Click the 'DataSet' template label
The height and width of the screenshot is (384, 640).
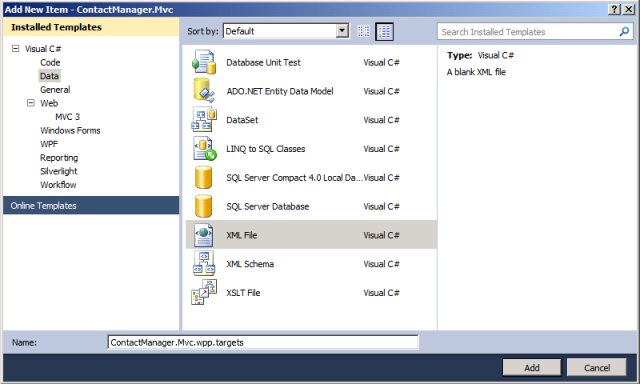coord(242,120)
